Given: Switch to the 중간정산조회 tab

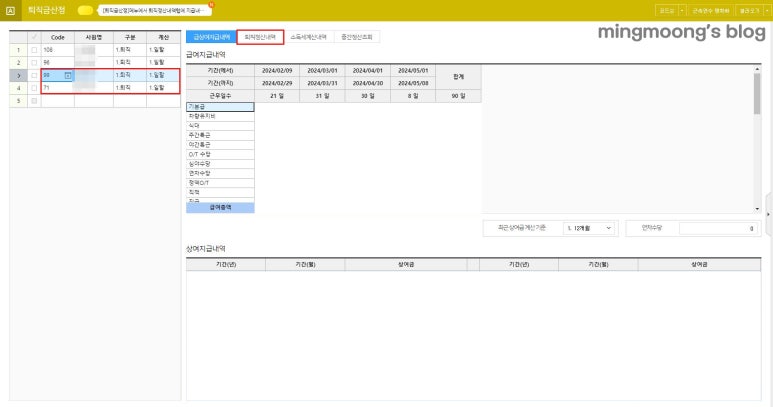Looking at the screenshot, I should pyautogui.click(x=357, y=37).
